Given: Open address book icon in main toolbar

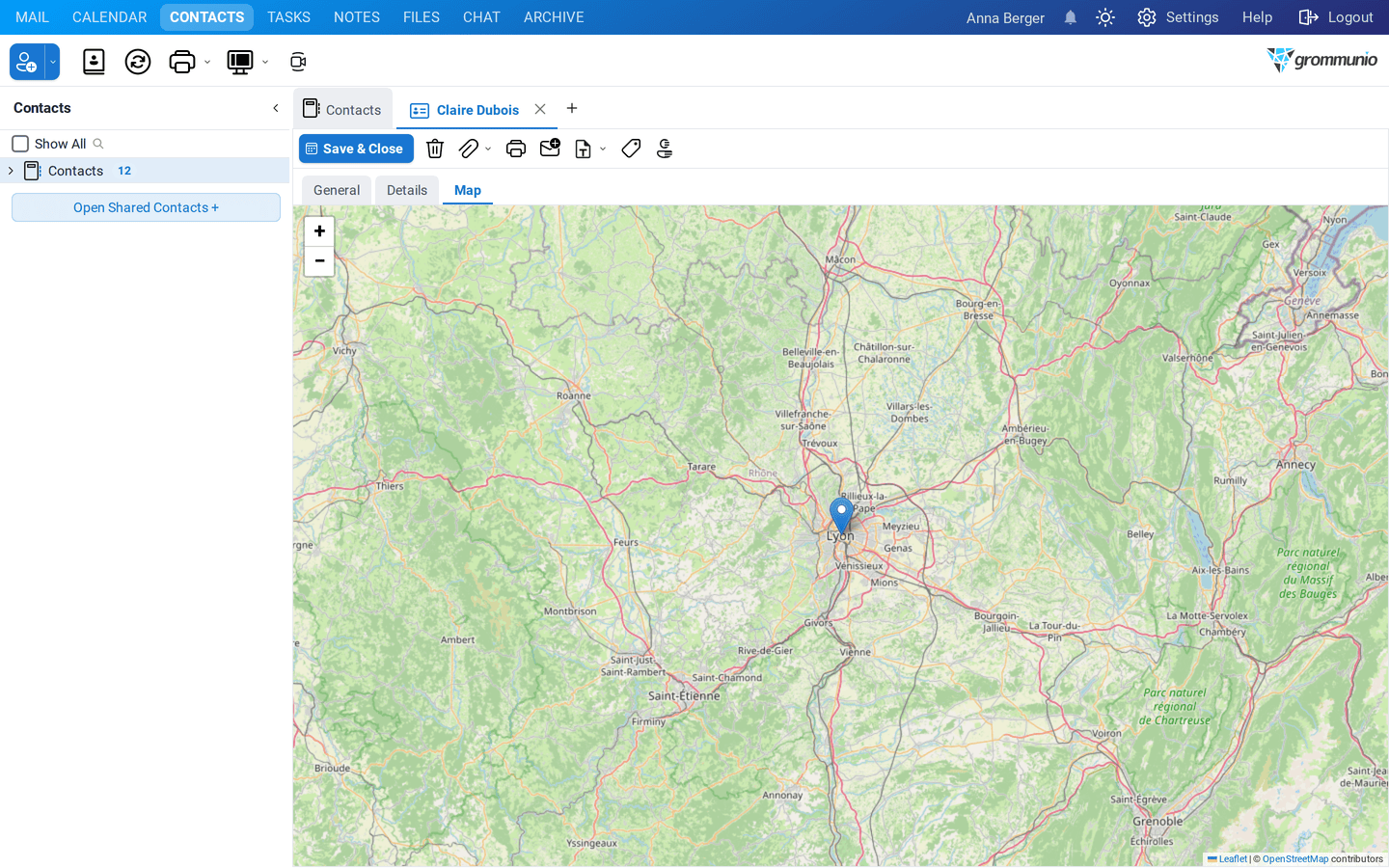Looking at the screenshot, I should click(x=94, y=62).
